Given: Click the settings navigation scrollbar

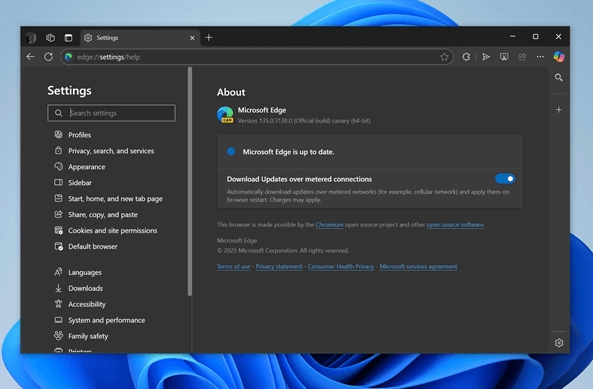Looking at the screenshot, I should pyautogui.click(x=190, y=181).
